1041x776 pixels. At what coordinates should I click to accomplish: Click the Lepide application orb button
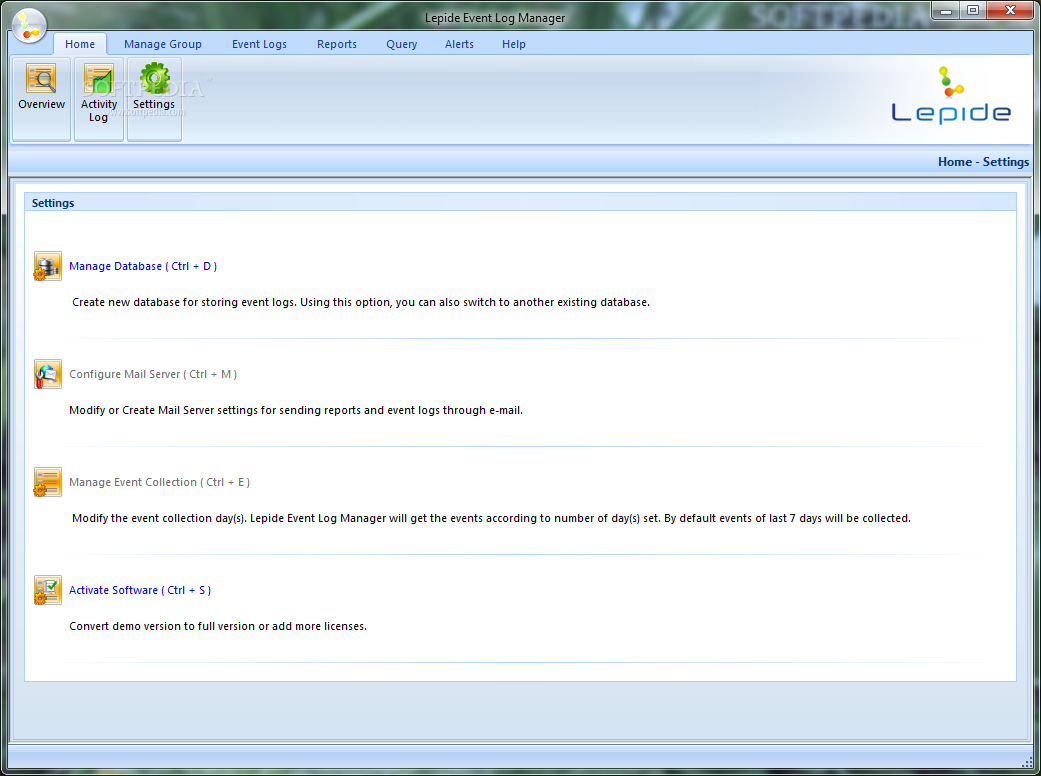point(29,25)
